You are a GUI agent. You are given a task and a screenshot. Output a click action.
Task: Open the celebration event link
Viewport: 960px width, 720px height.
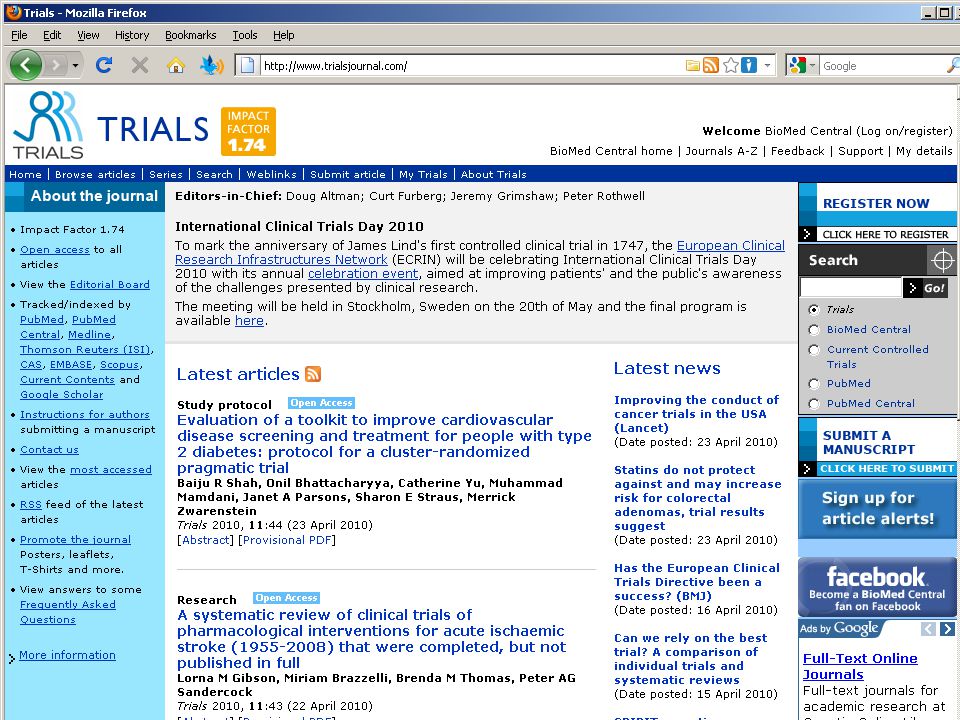[363, 274]
